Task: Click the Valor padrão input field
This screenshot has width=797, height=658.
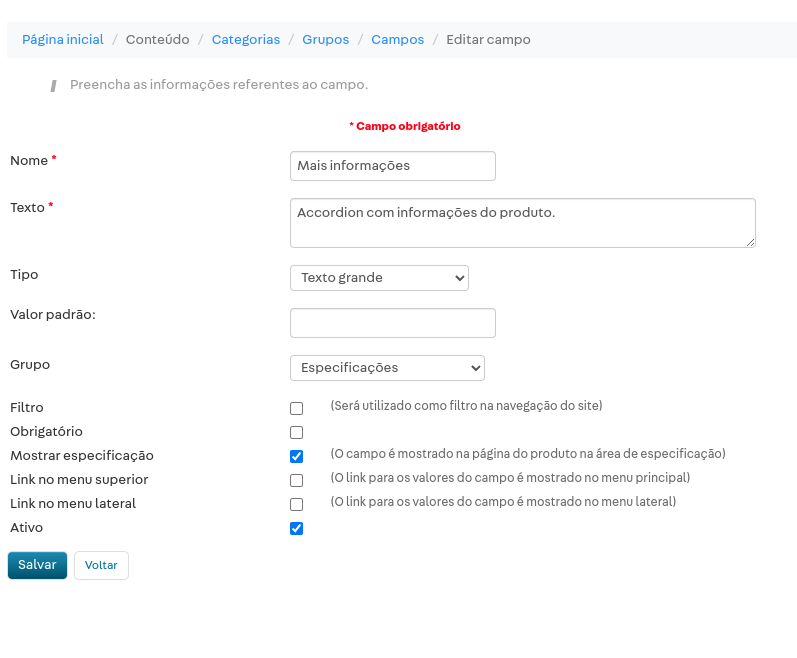Action: pos(392,323)
